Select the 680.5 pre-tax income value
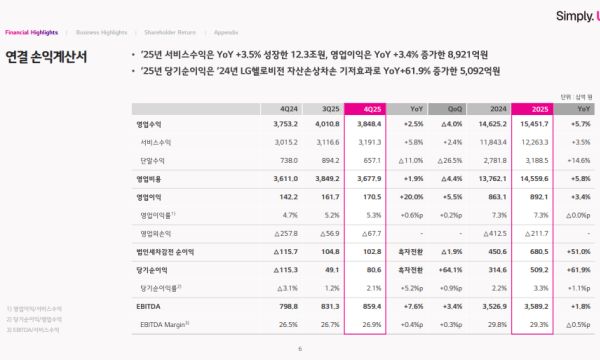 pos(539,252)
